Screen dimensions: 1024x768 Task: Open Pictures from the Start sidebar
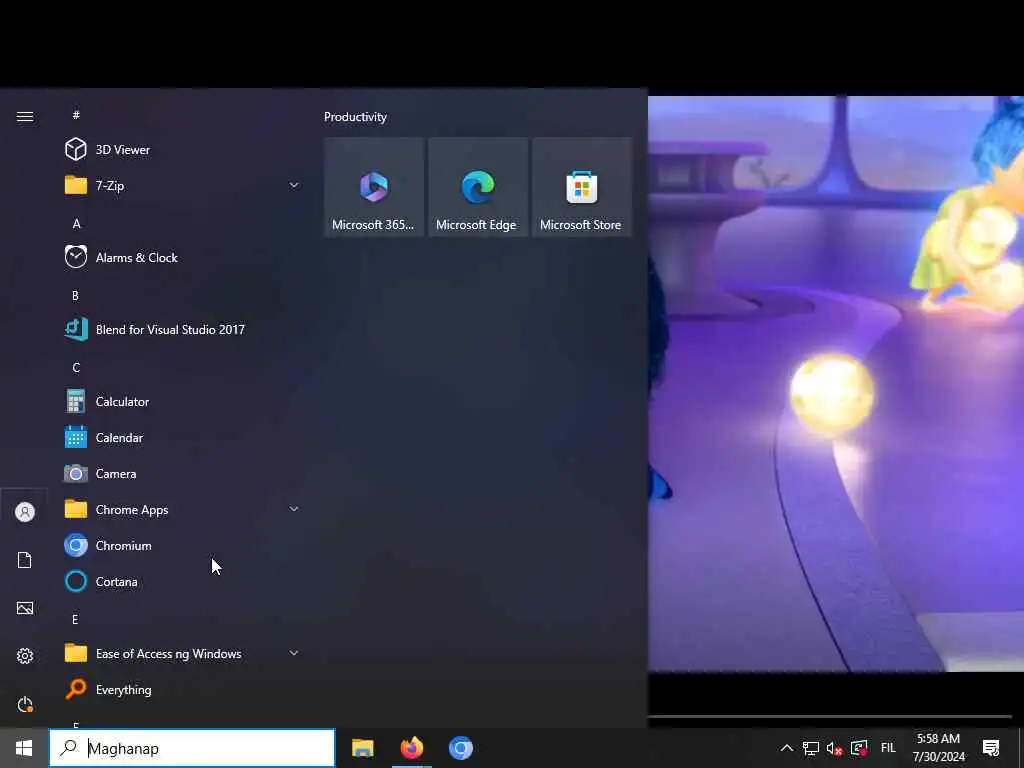pos(25,608)
